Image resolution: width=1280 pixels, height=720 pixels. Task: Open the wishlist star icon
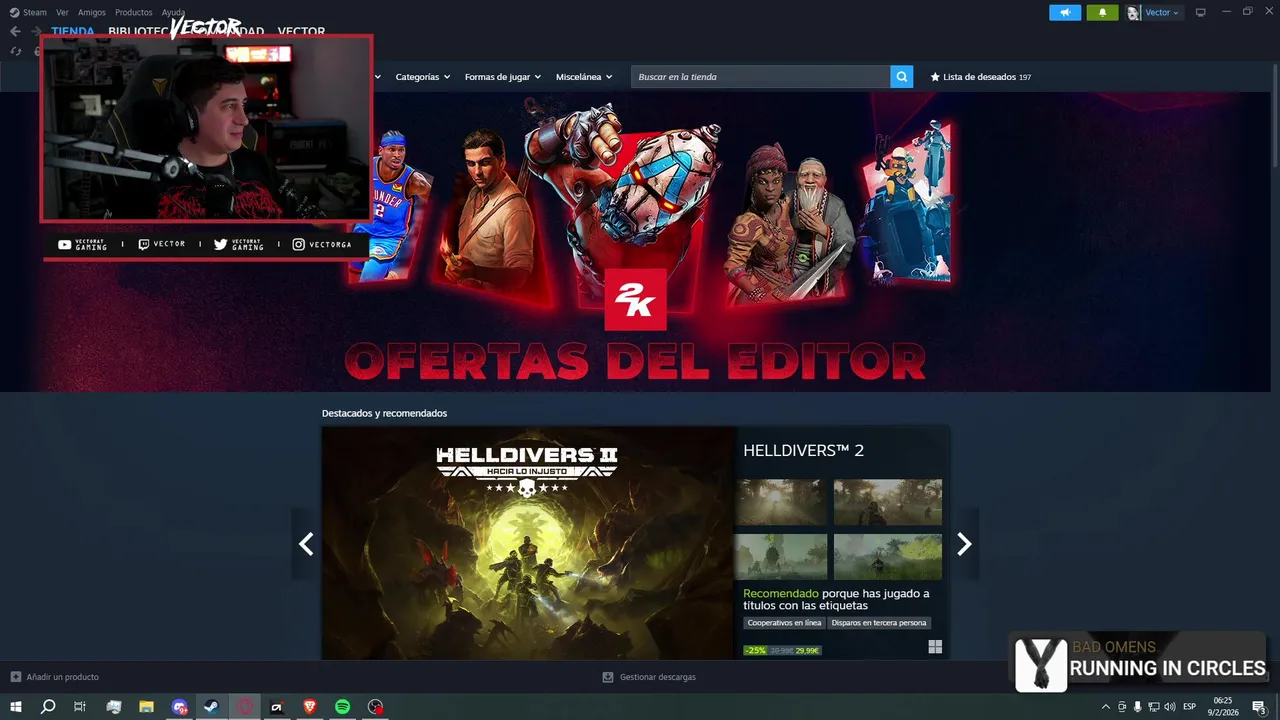935,77
